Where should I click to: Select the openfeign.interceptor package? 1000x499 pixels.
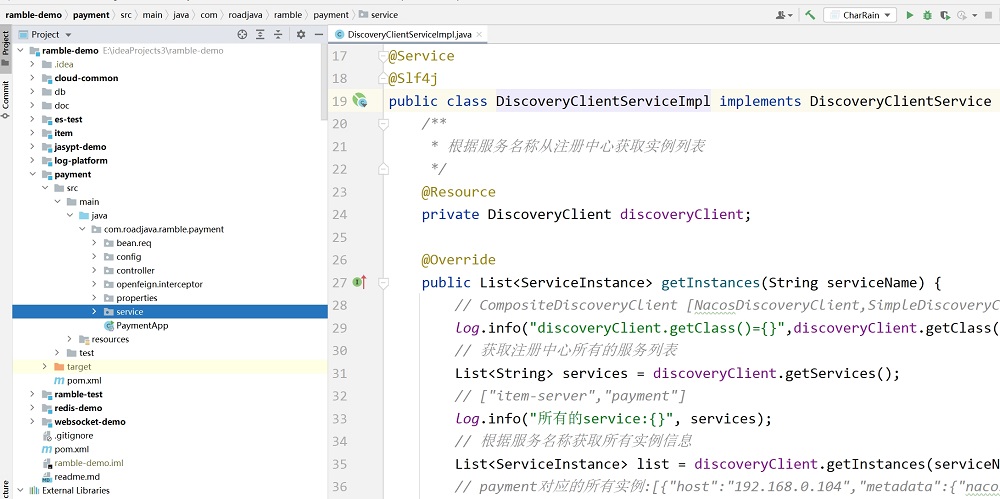click(159, 284)
